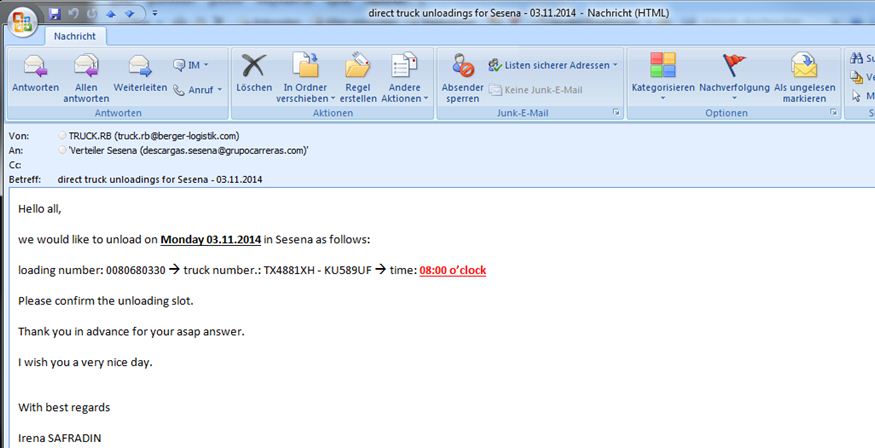875x448 pixels.
Task: Open the Office button menu
Action: 22,22
